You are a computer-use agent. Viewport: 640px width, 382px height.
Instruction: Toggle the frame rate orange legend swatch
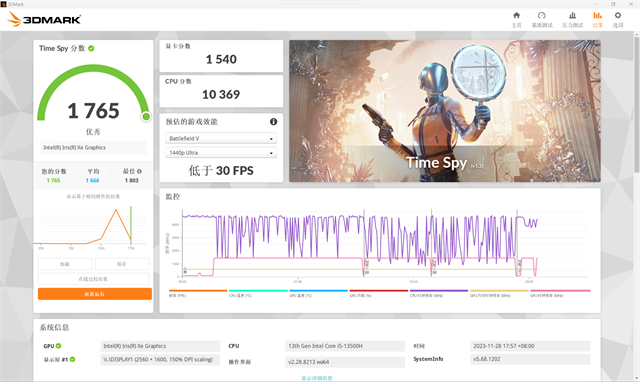198,291
